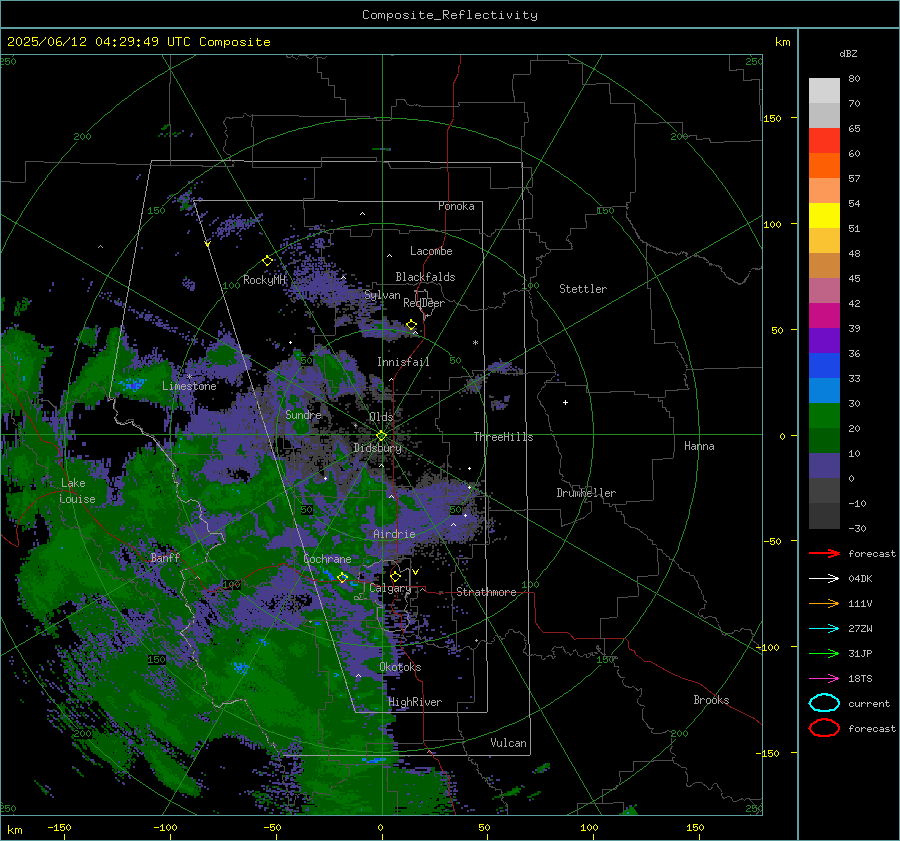900x841 pixels.
Task: Click the Stettler label
Action: [583, 289]
